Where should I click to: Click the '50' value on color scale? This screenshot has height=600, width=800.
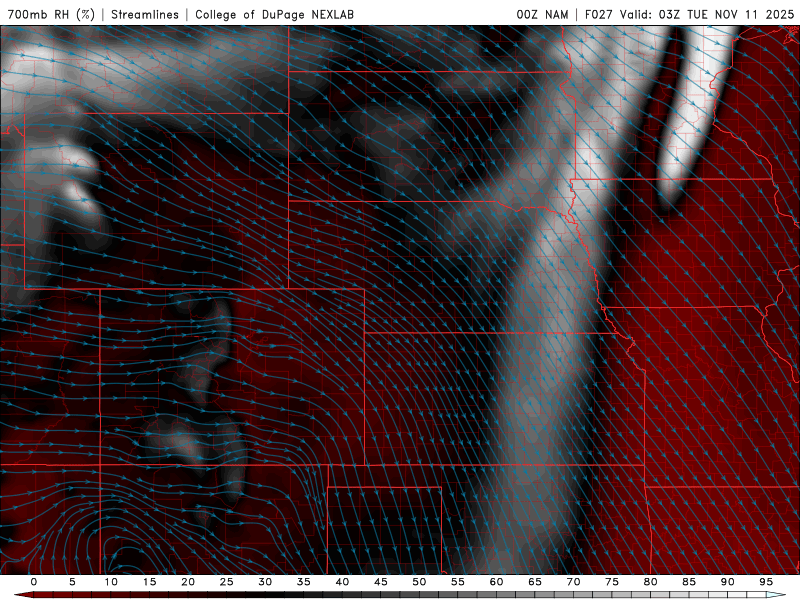pos(419,582)
